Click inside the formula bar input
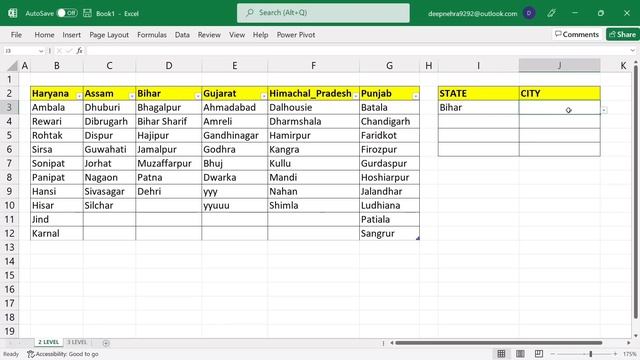Viewport: 640px width, 360px height. click(x=357, y=51)
